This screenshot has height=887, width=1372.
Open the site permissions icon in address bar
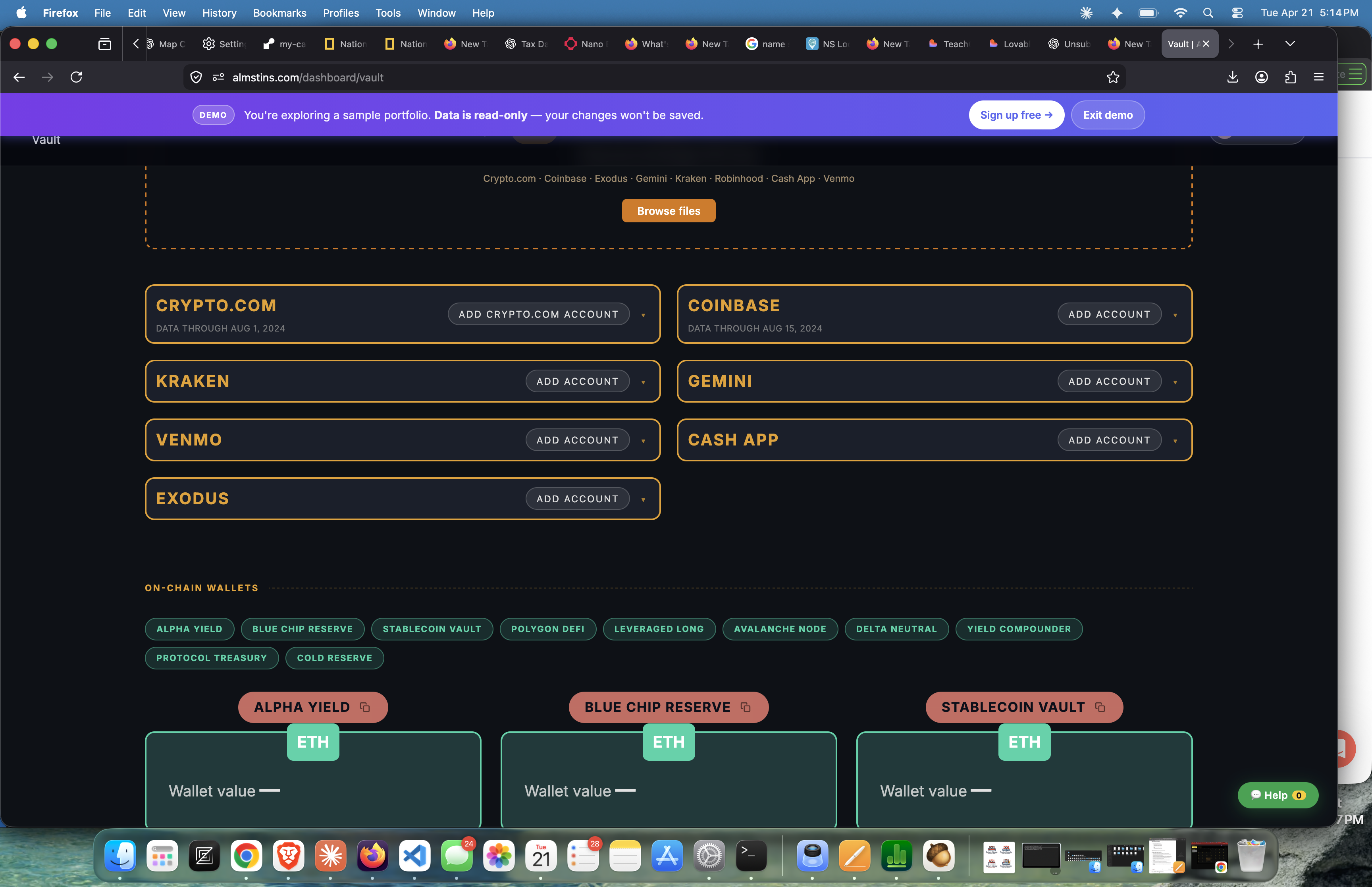pyautogui.click(x=218, y=77)
